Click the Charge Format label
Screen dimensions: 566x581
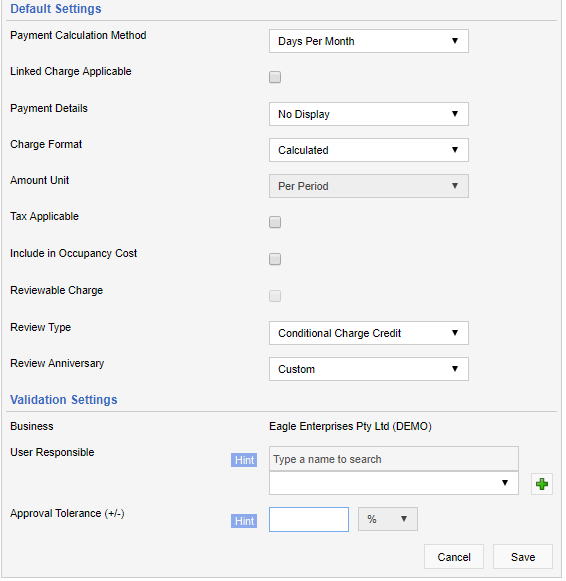[x=46, y=145]
